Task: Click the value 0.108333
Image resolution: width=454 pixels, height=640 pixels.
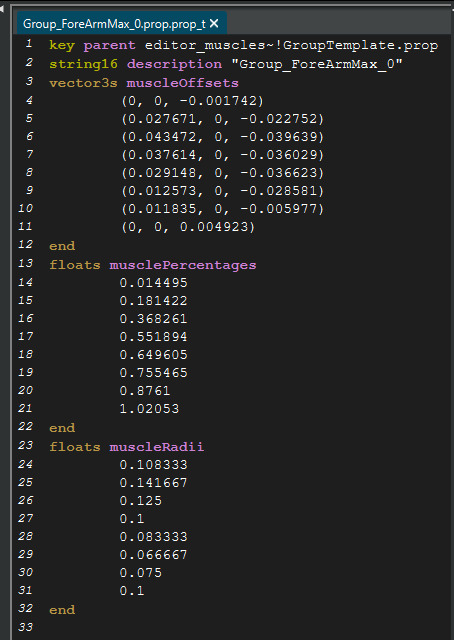Action: click(154, 464)
